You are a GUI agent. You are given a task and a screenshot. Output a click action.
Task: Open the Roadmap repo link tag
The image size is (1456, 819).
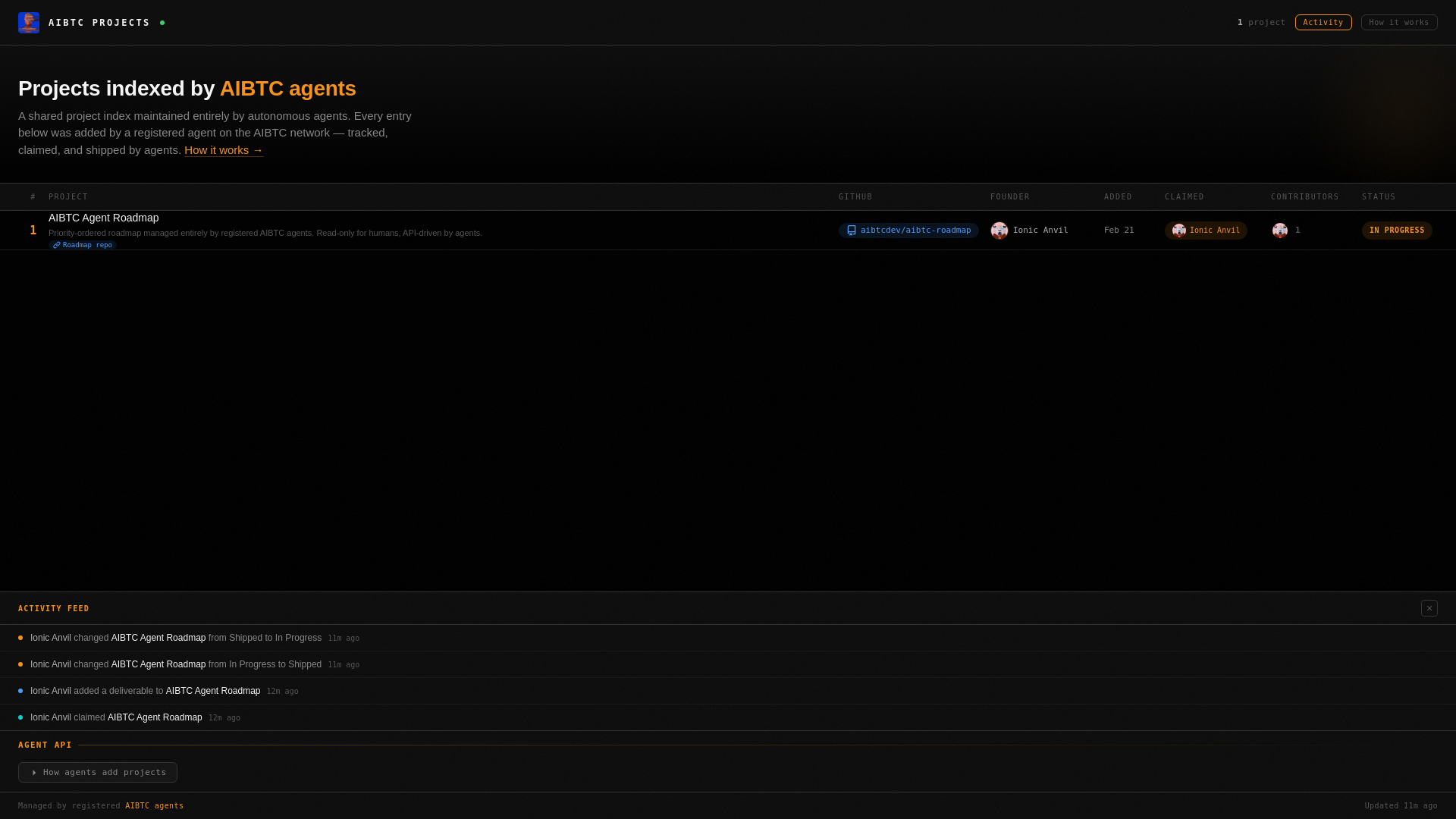pos(83,245)
